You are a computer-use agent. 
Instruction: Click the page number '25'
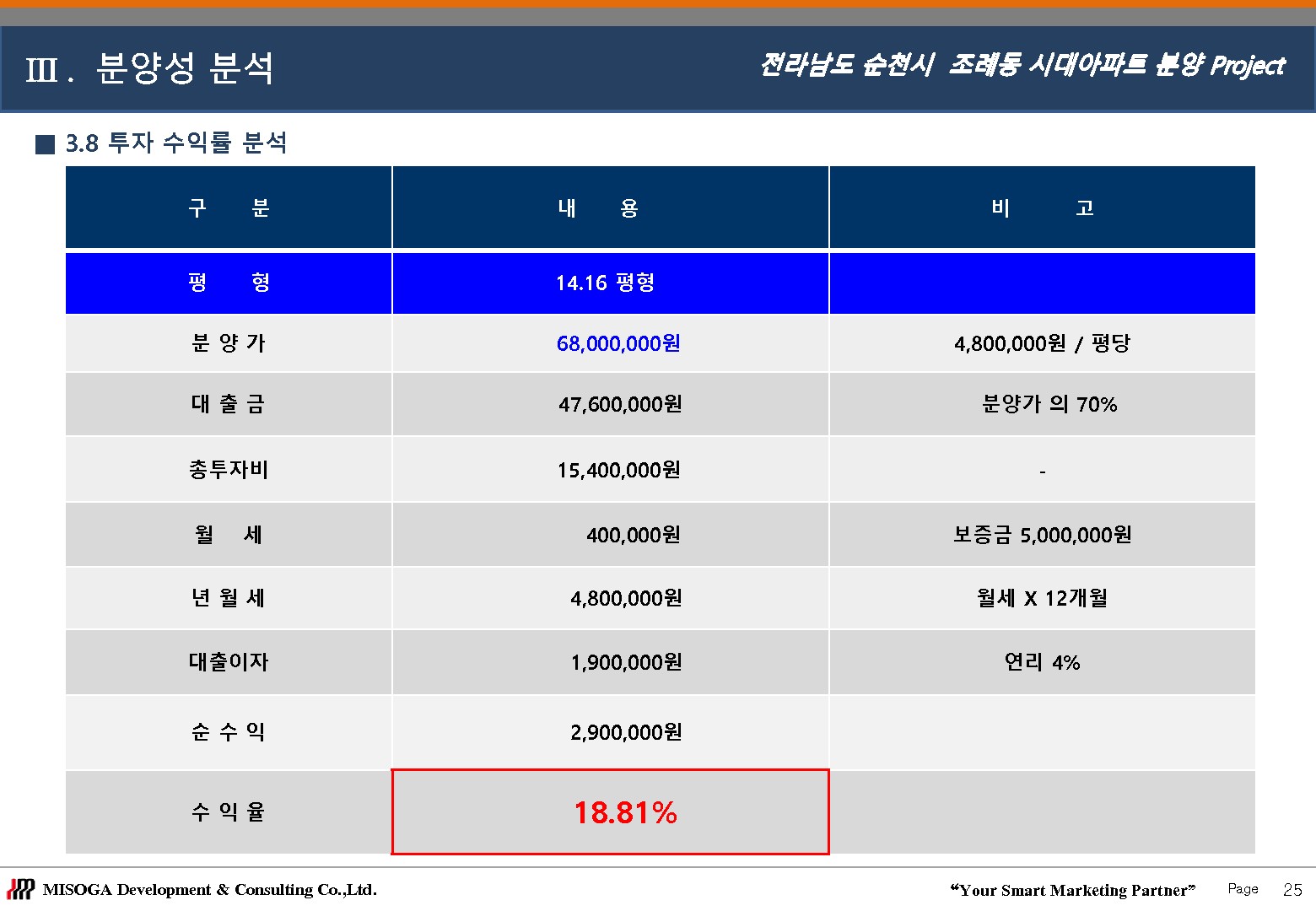point(1292,890)
